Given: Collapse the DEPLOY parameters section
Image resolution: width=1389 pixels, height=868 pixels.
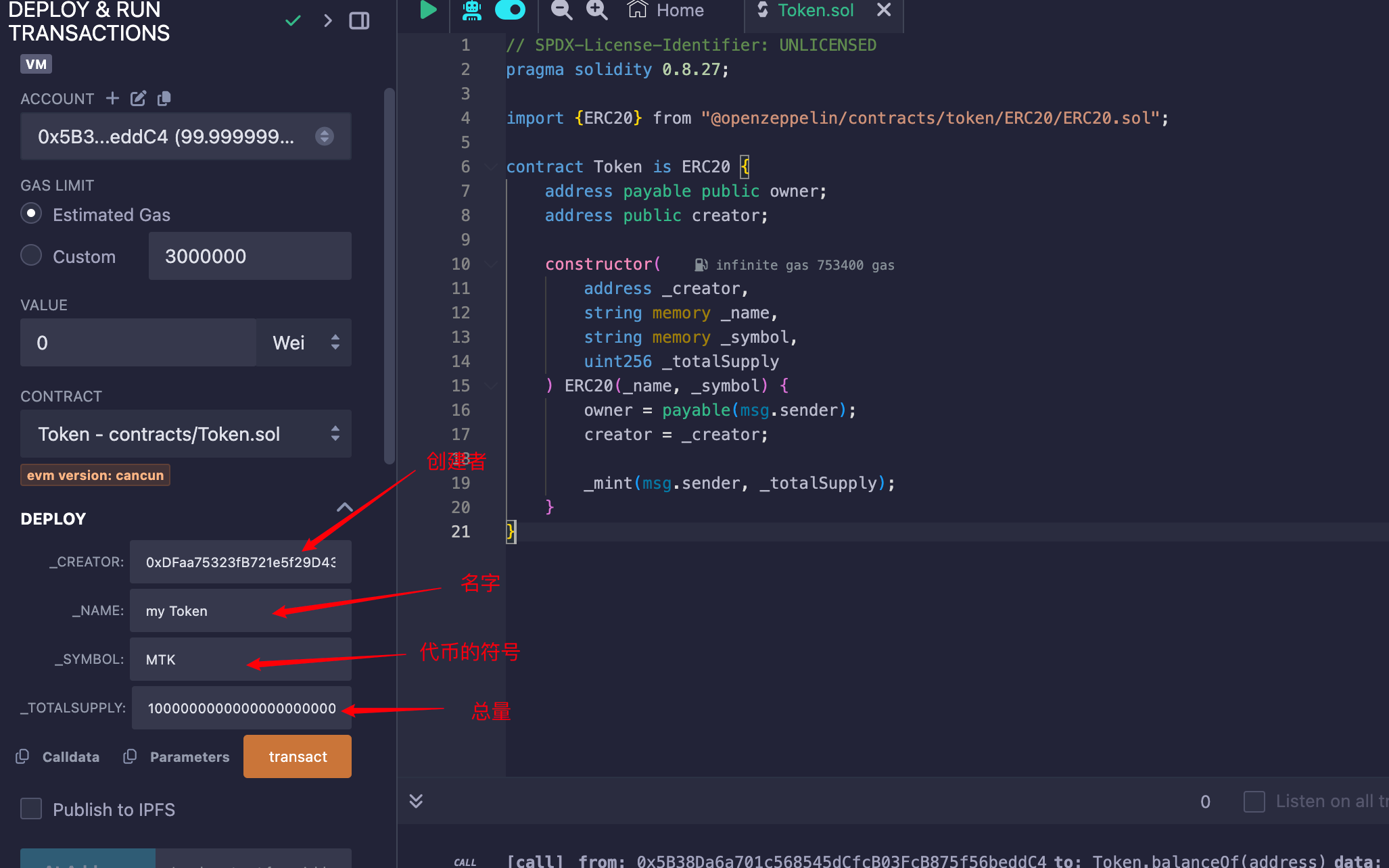Looking at the screenshot, I should (344, 507).
